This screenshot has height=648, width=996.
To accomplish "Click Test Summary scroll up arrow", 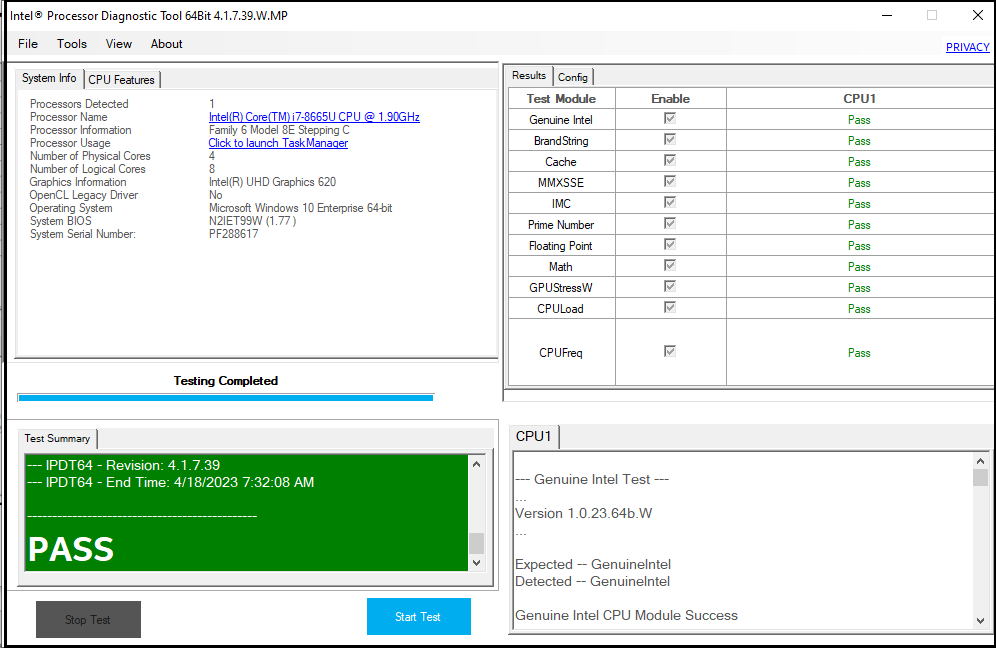I will 476,464.
